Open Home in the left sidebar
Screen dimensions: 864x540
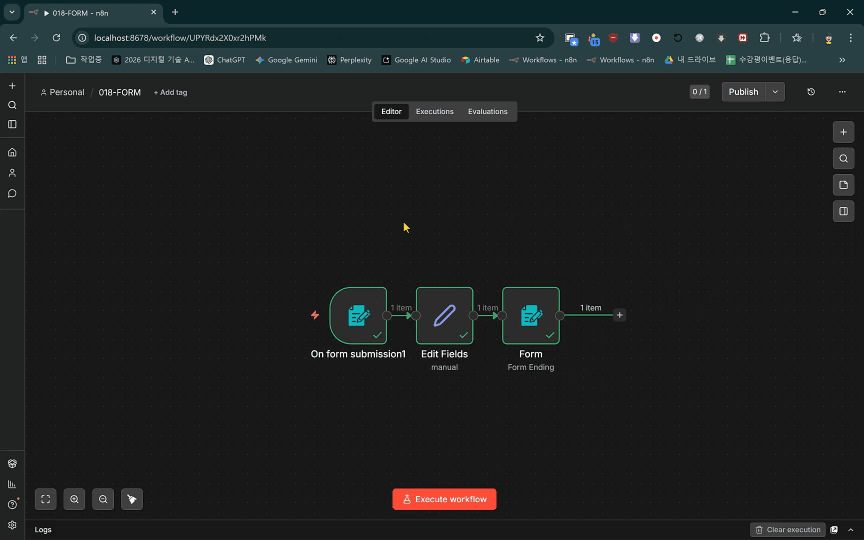click(12, 153)
